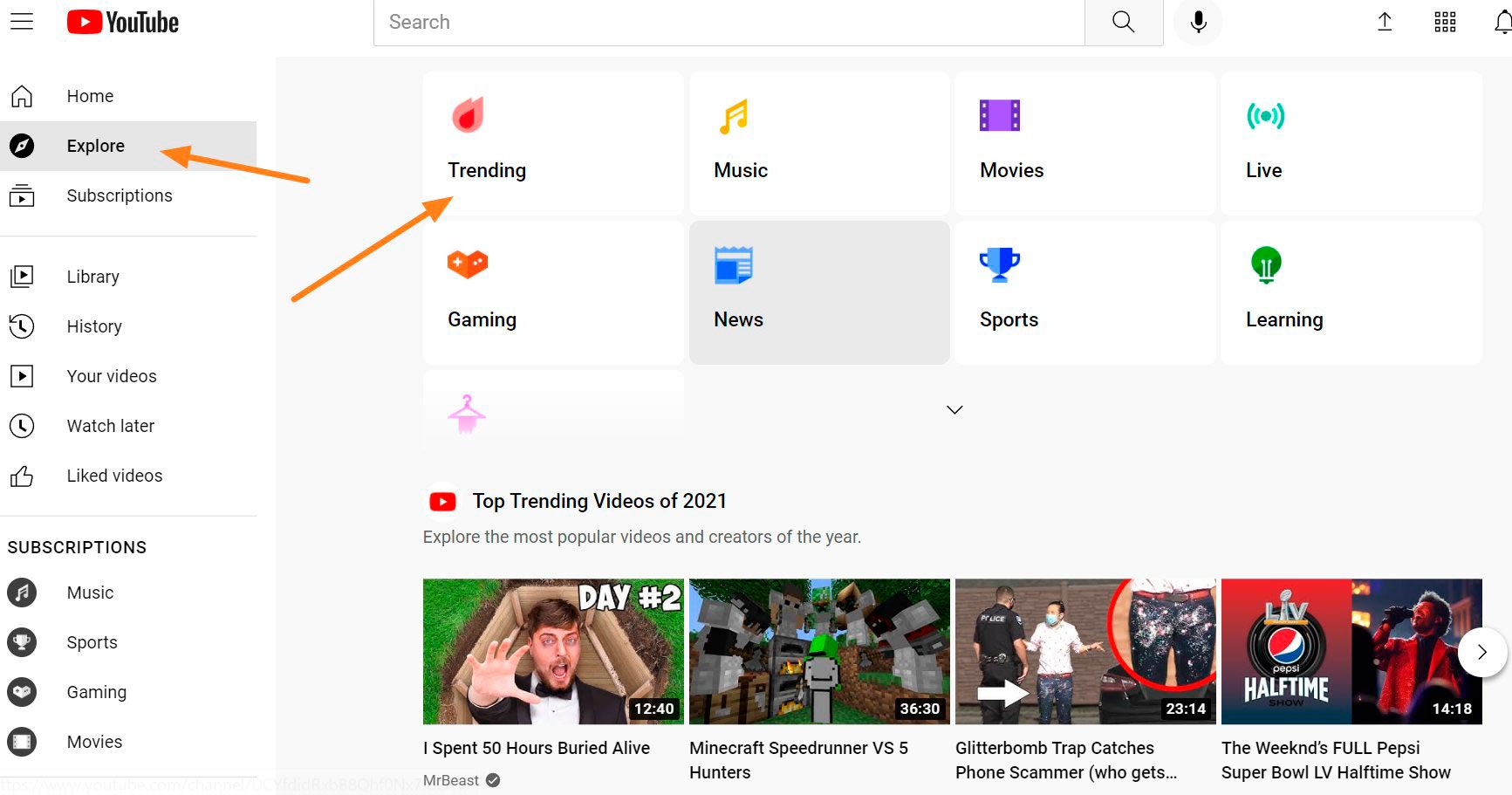
Task: Open the Learning category label
Action: point(1284,320)
